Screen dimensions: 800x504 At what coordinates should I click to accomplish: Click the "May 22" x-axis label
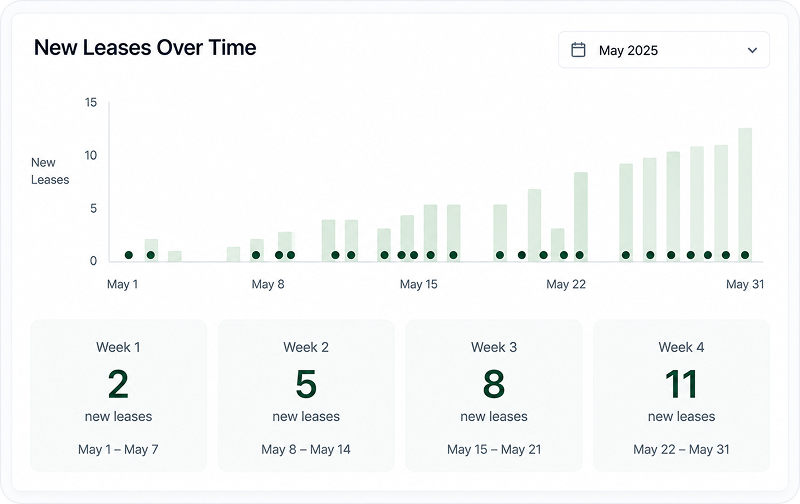566,284
